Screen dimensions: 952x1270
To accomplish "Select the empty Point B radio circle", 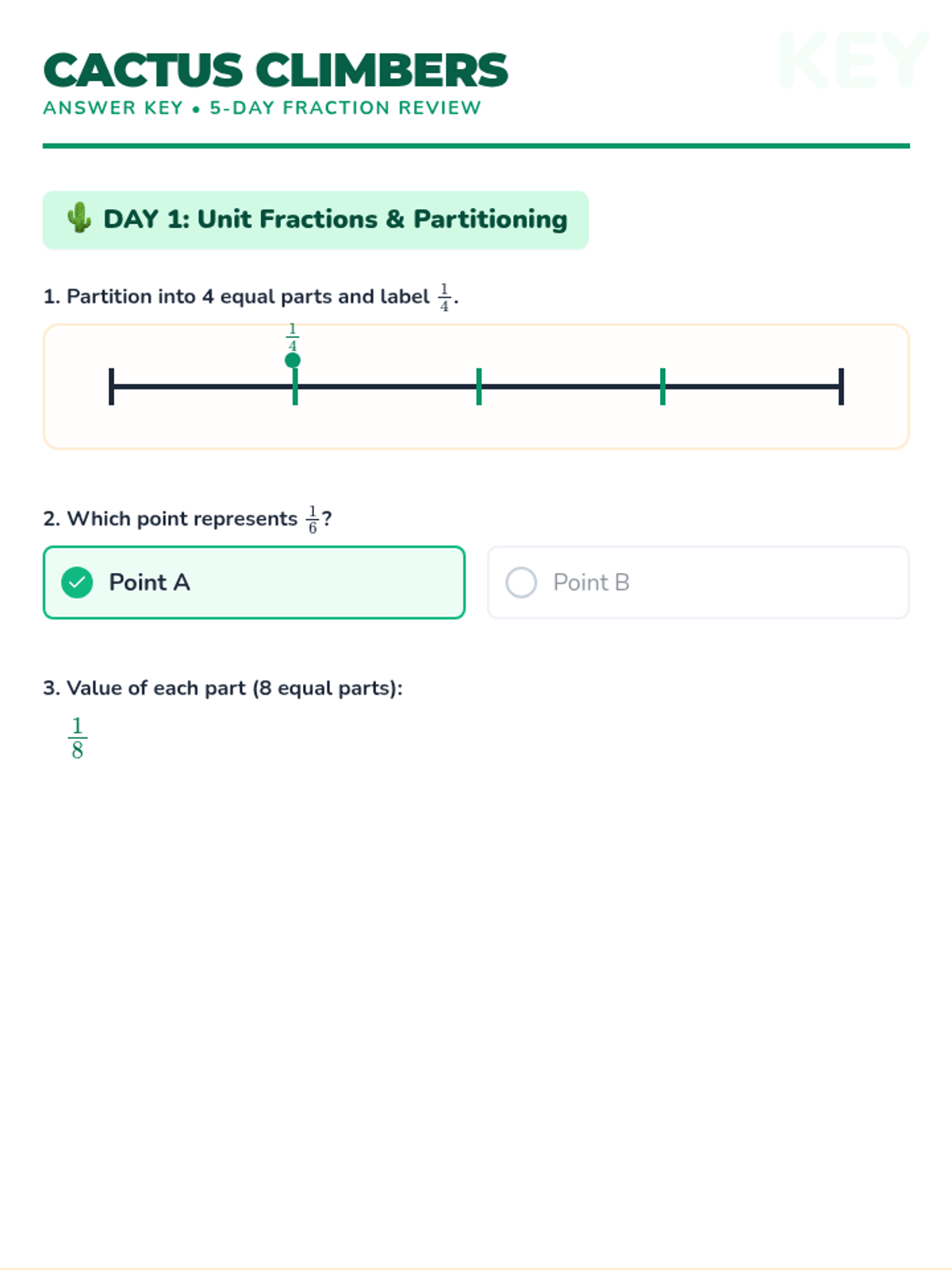I will (521, 583).
